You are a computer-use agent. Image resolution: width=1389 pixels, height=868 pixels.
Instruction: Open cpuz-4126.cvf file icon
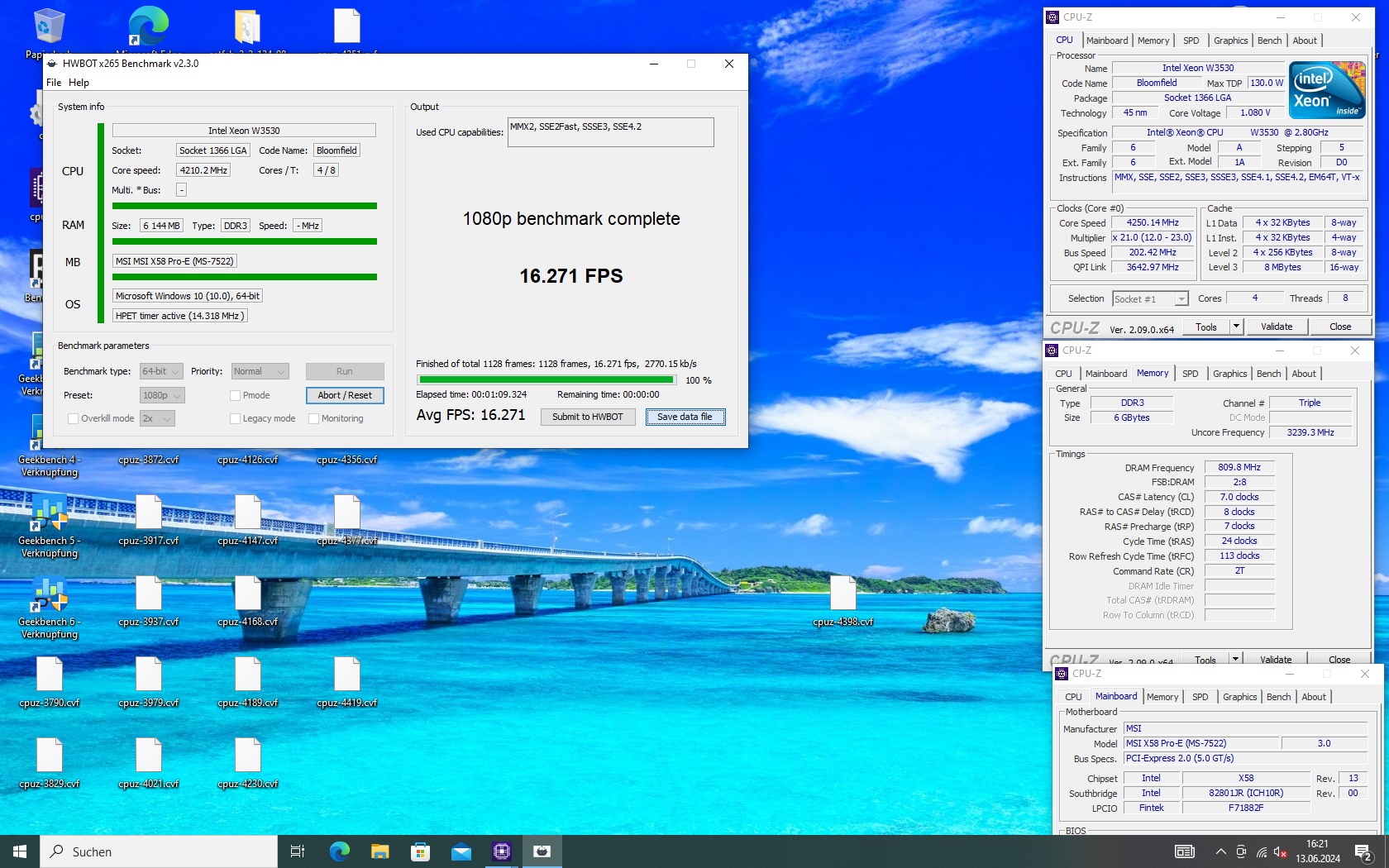pos(248,460)
